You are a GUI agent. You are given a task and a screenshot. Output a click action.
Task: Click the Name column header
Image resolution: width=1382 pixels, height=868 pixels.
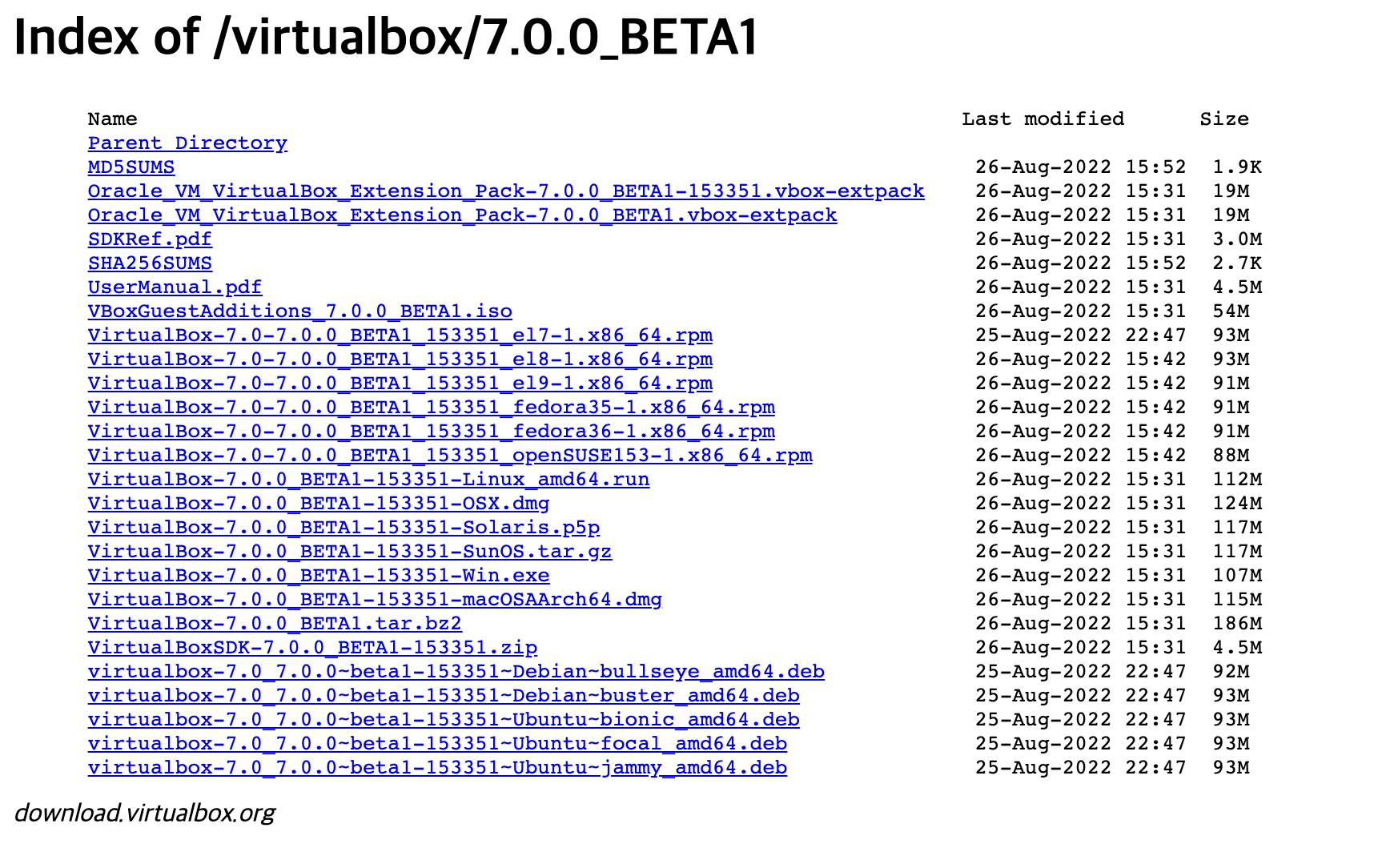pyautogui.click(x=113, y=119)
